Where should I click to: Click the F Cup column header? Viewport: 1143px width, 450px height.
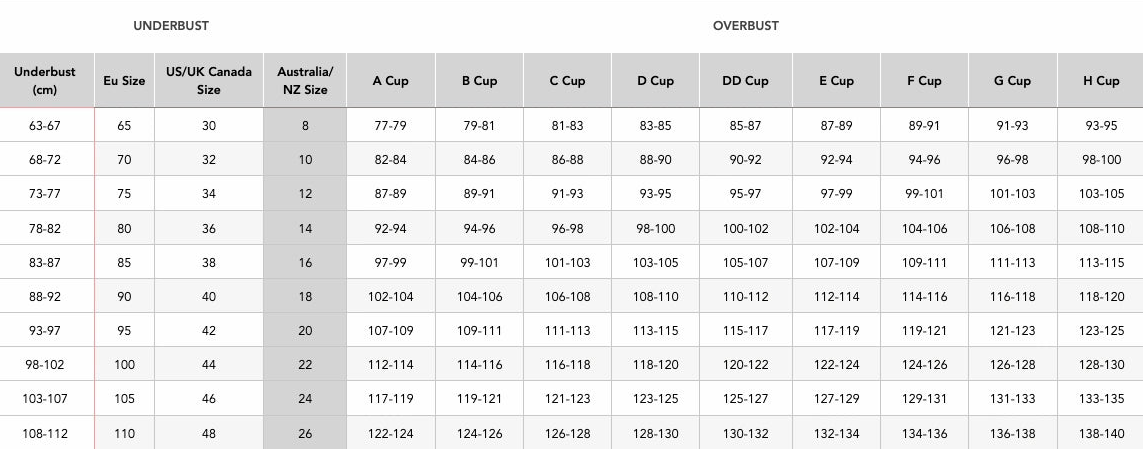[923, 81]
